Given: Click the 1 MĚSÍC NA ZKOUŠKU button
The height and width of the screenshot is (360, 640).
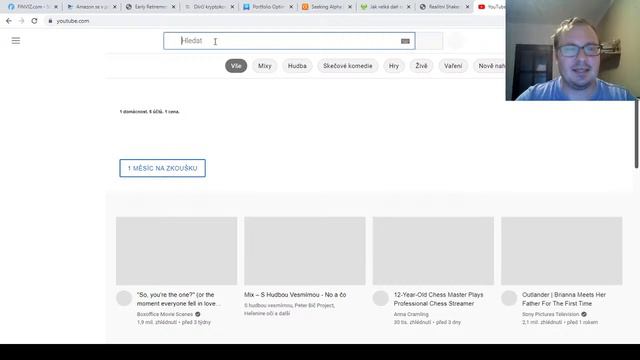Looking at the screenshot, I should coord(162,168).
